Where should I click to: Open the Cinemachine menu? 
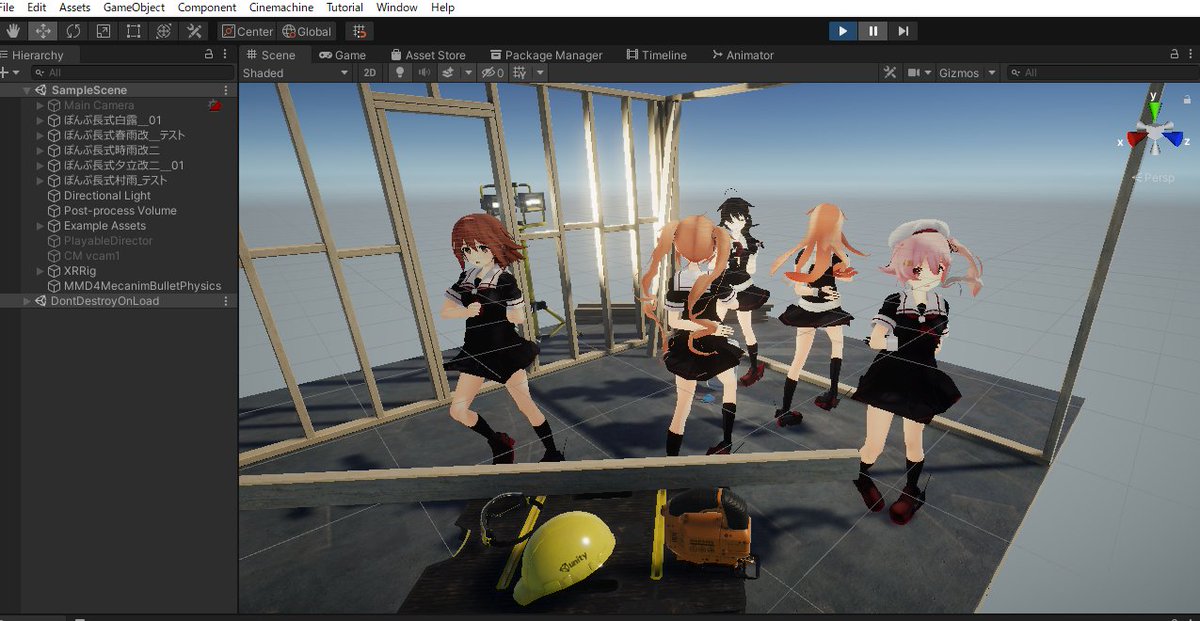pyautogui.click(x=281, y=7)
